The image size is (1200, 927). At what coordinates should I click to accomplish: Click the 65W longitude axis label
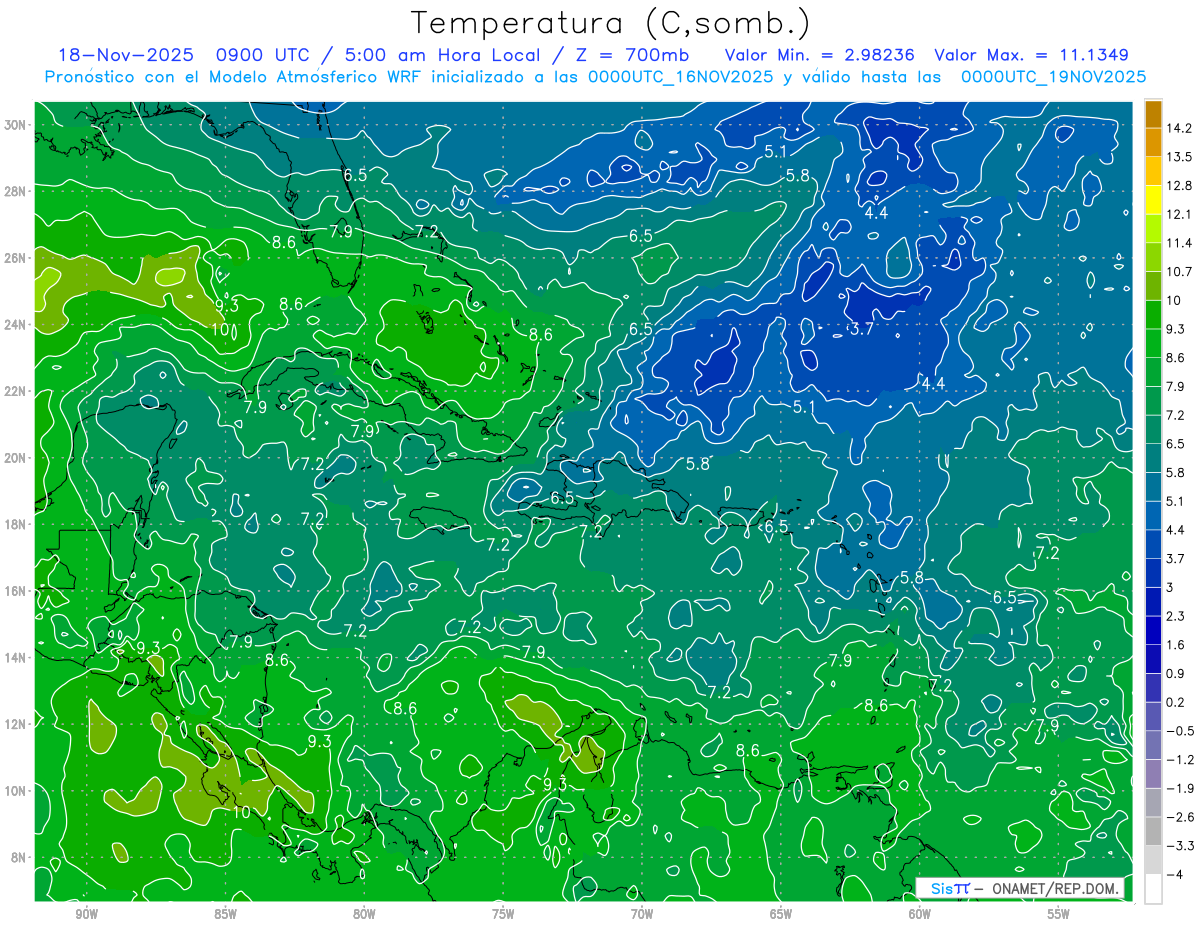pyautogui.click(x=781, y=914)
